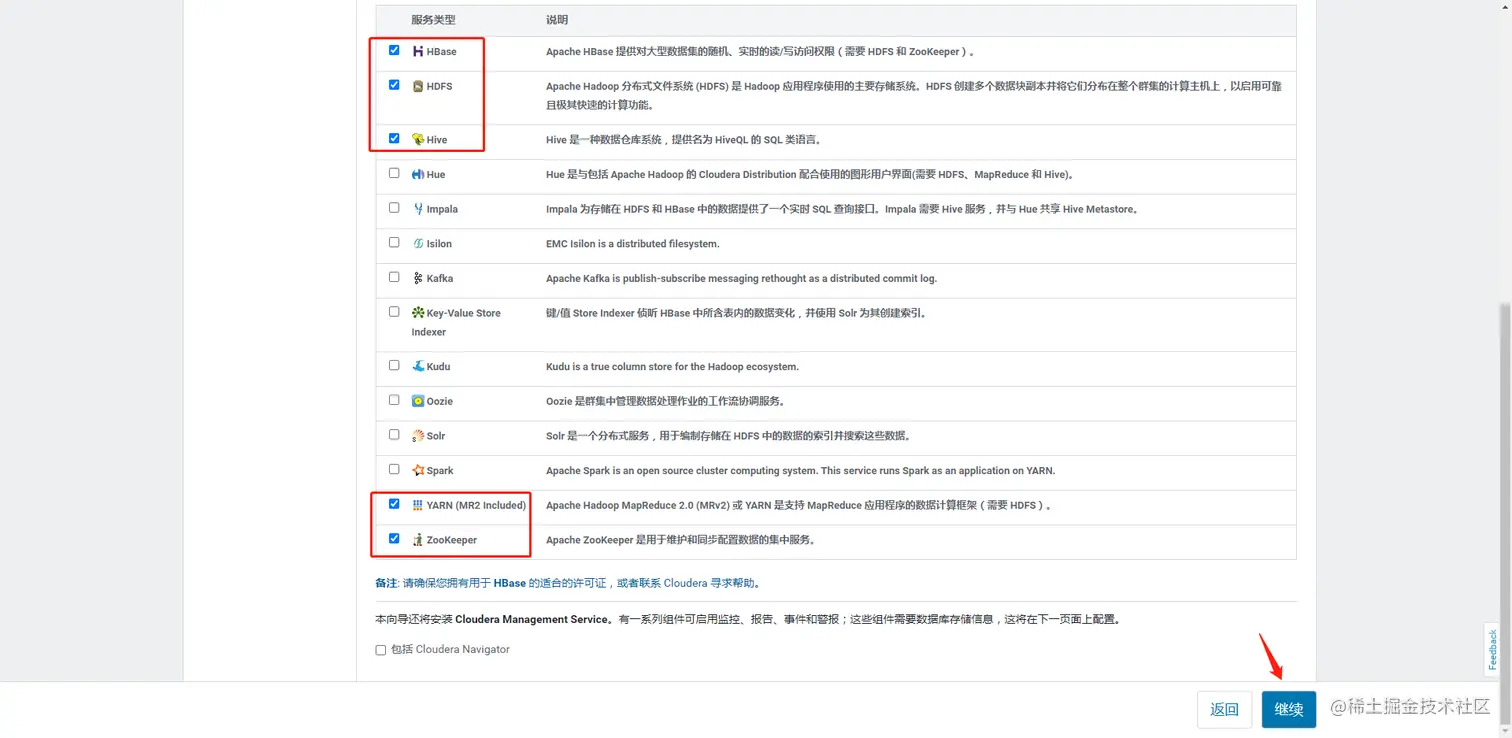The height and width of the screenshot is (738, 1512).
Task: Tick the Isilon checkbox
Action: 394,242
